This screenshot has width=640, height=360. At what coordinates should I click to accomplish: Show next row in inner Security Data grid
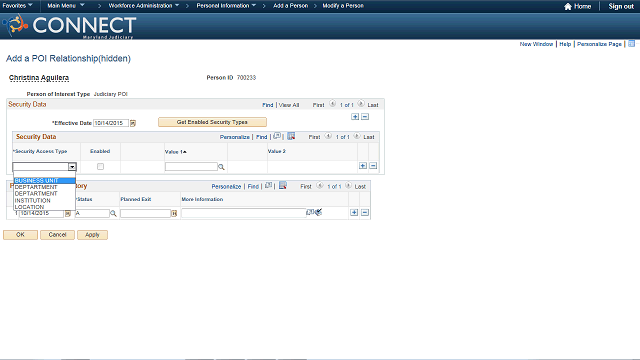[x=357, y=136]
